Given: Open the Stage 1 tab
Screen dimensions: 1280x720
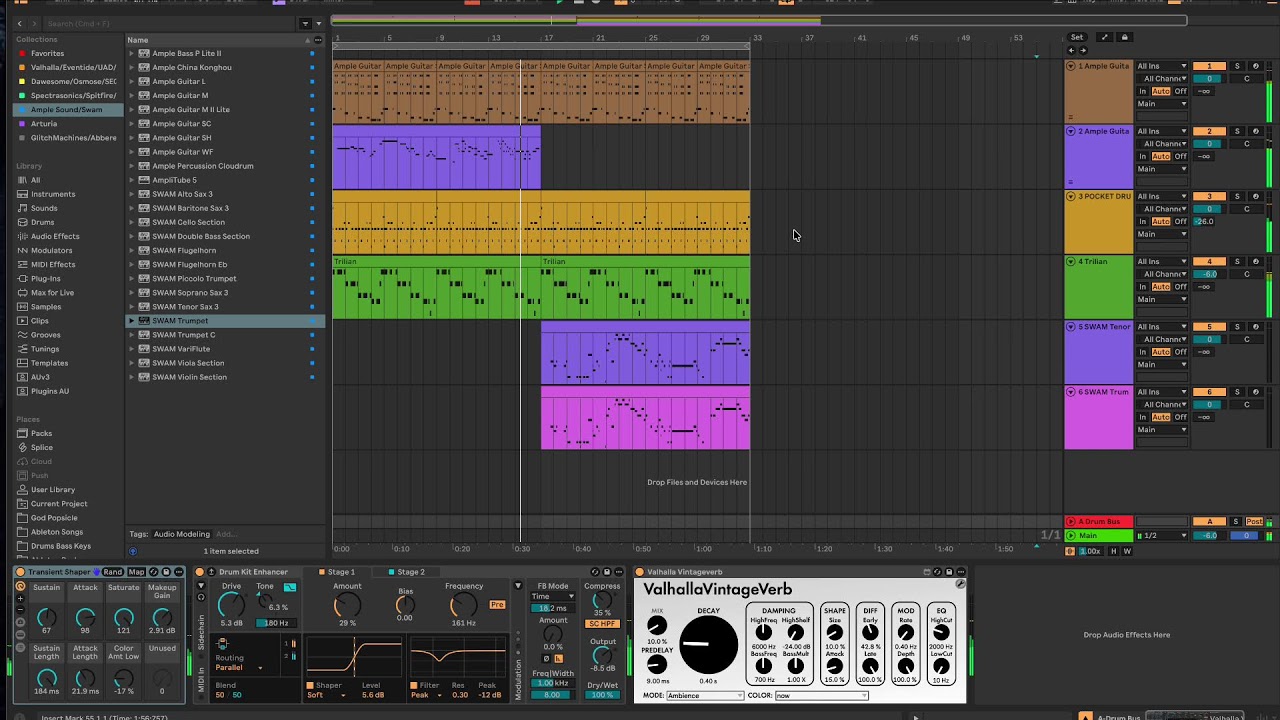Looking at the screenshot, I should [x=335, y=572].
